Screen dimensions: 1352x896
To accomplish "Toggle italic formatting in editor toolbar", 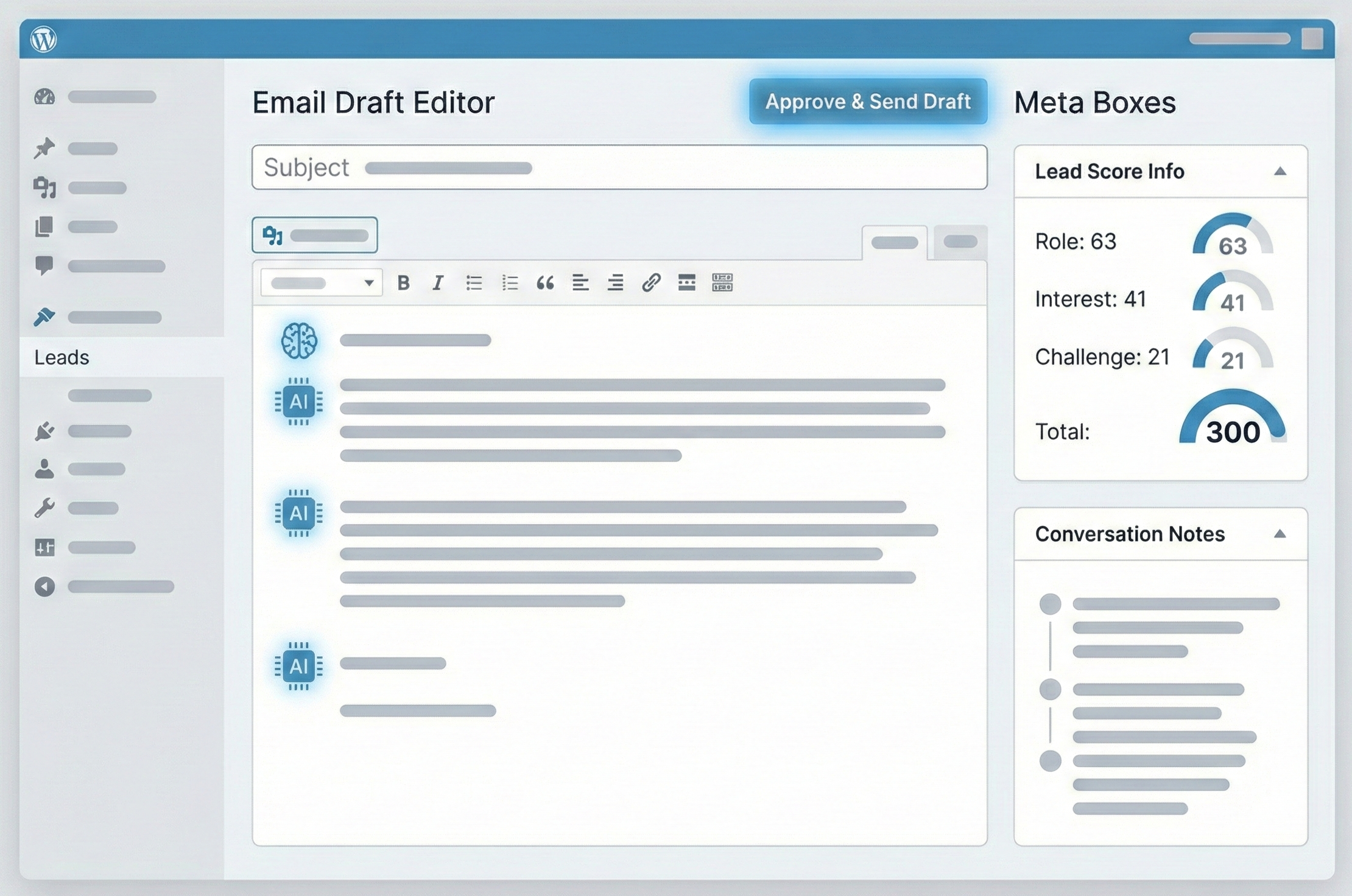I will click(x=438, y=283).
